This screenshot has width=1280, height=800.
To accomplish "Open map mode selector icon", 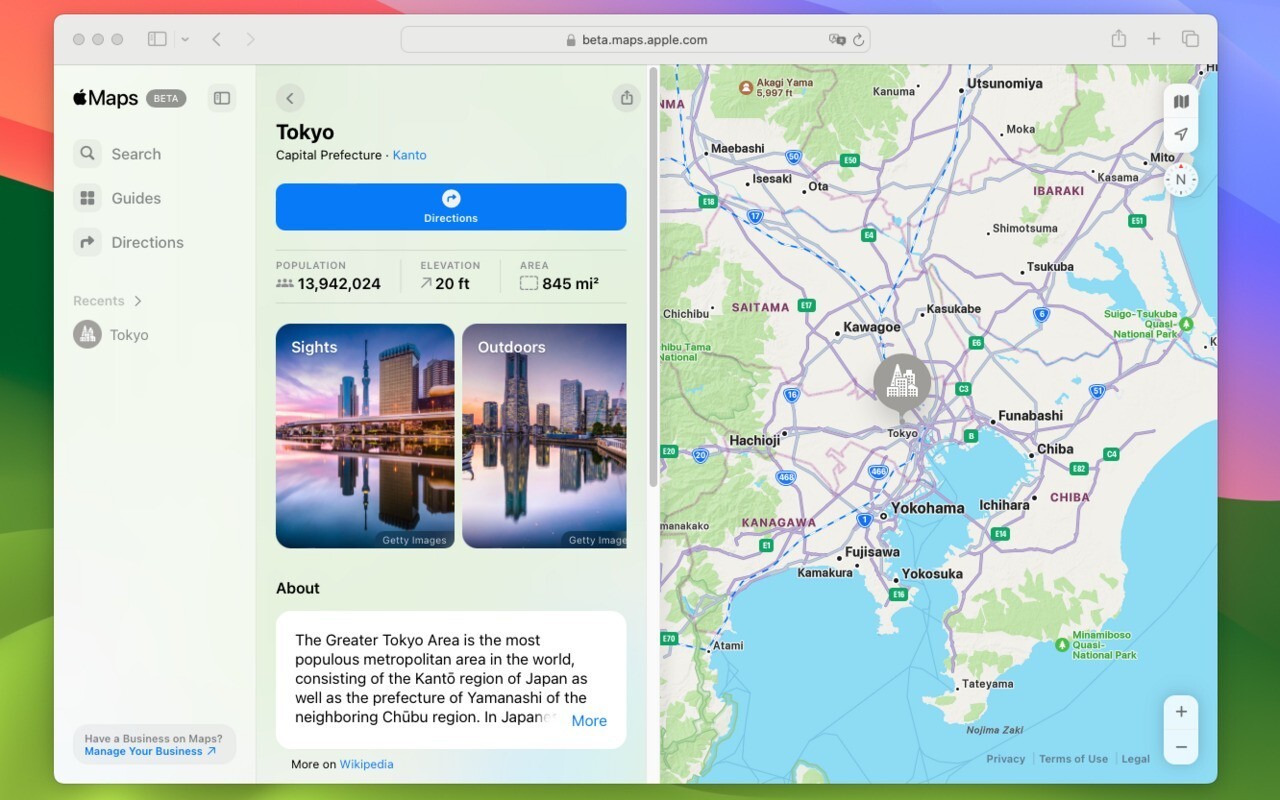I will (1181, 102).
